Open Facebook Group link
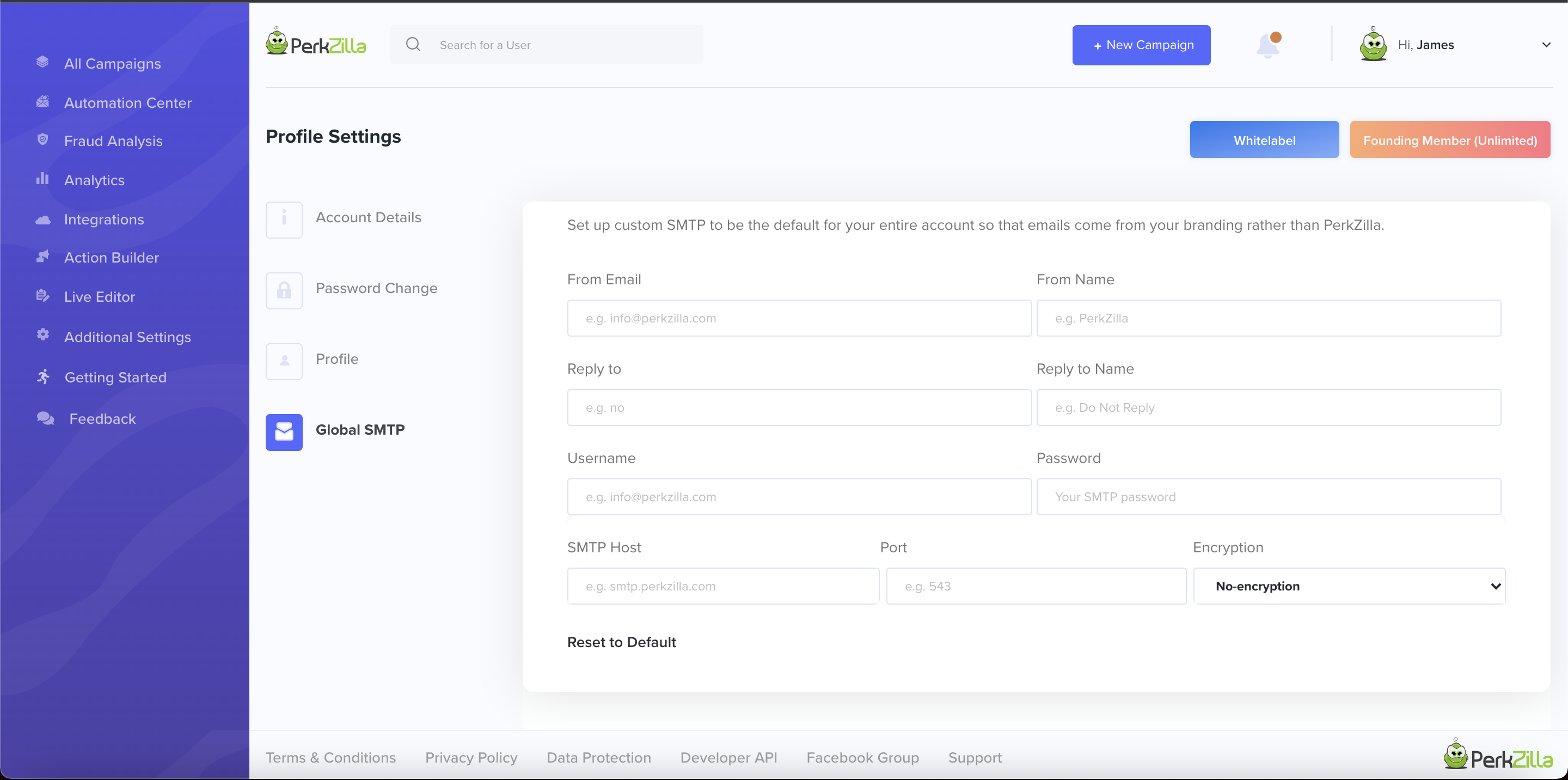Image resolution: width=1568 pixels, height=780 pixels. click(x=862, y=758)
